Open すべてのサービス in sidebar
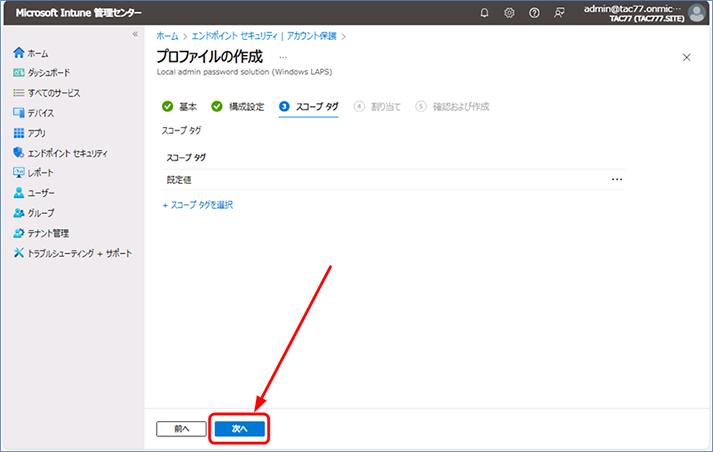Screen dimensions: 713x452 tap(47, 93)
